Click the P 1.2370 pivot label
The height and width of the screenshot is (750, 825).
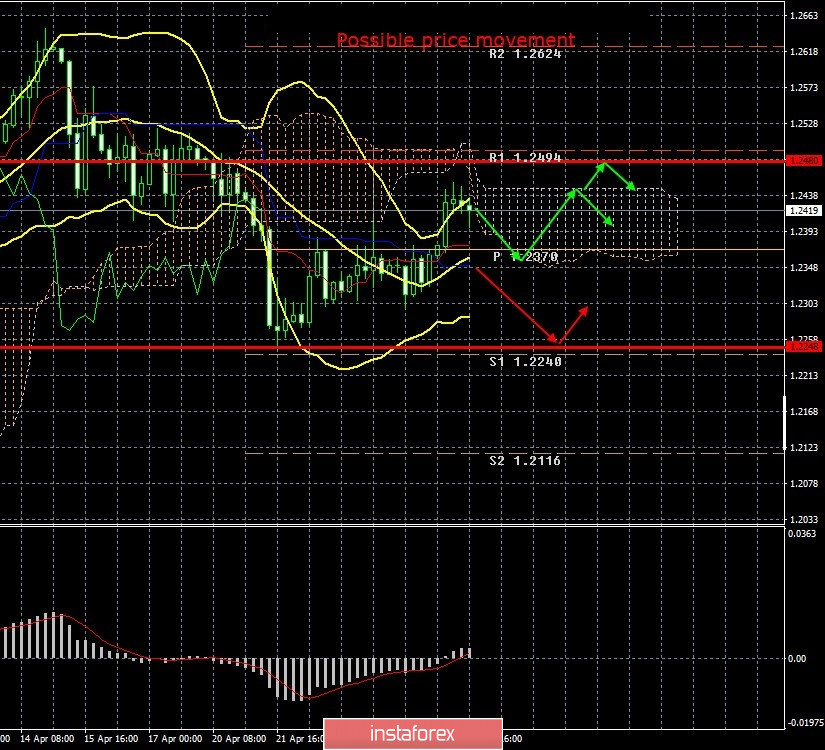point(525,257)
